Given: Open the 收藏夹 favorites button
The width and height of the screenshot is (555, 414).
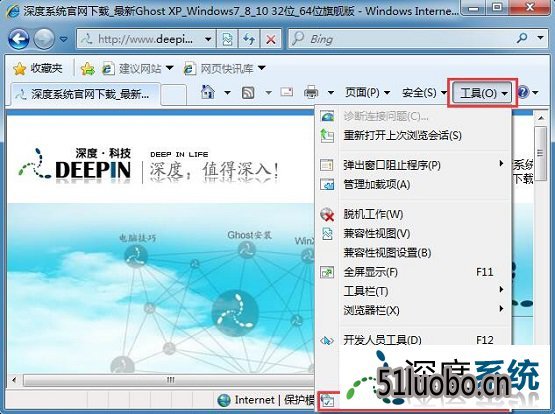Looking at the screenshot, I should tap(38, 68).
